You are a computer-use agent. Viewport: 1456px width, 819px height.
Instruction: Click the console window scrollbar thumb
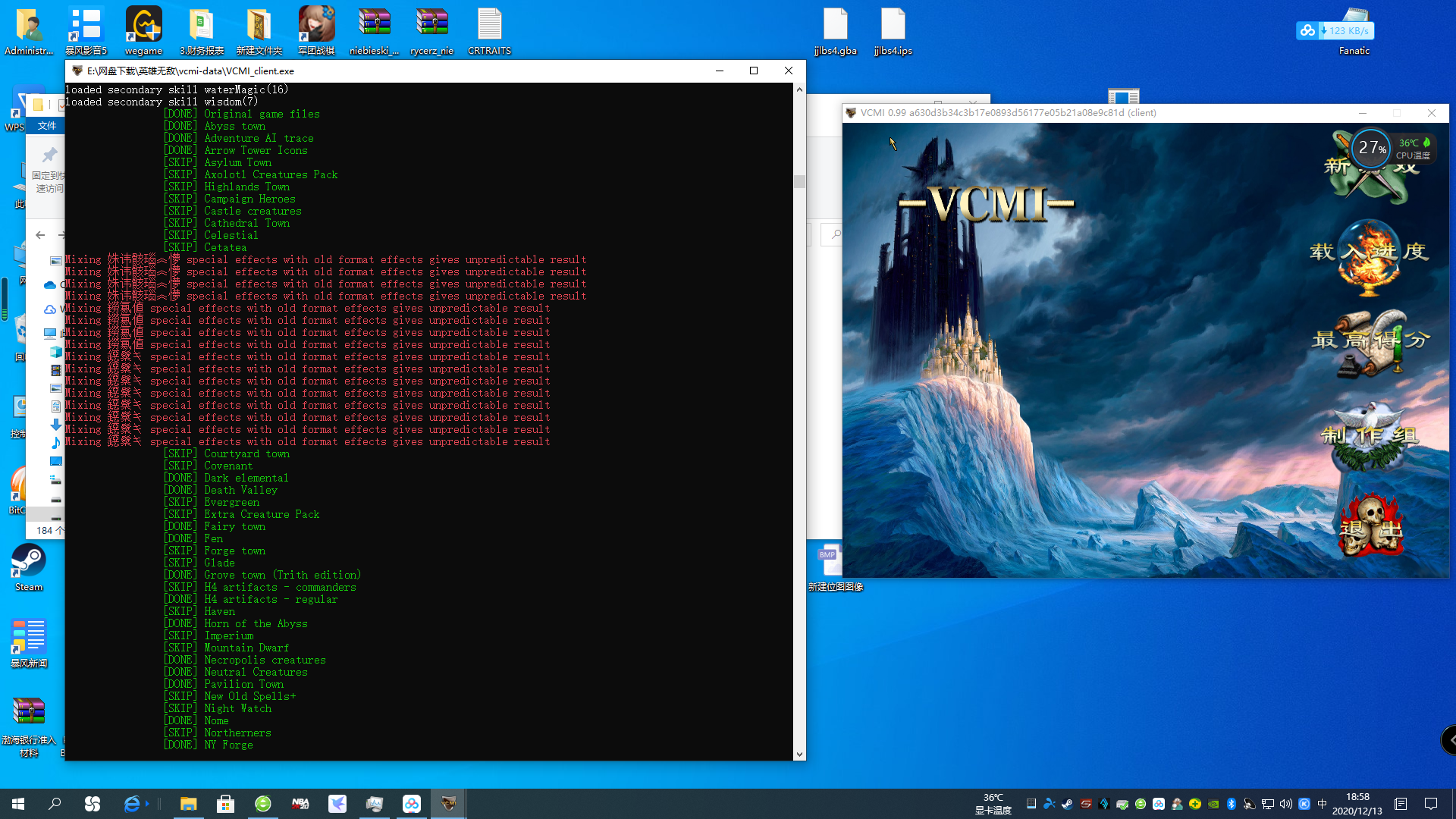[x=799, y=181]
